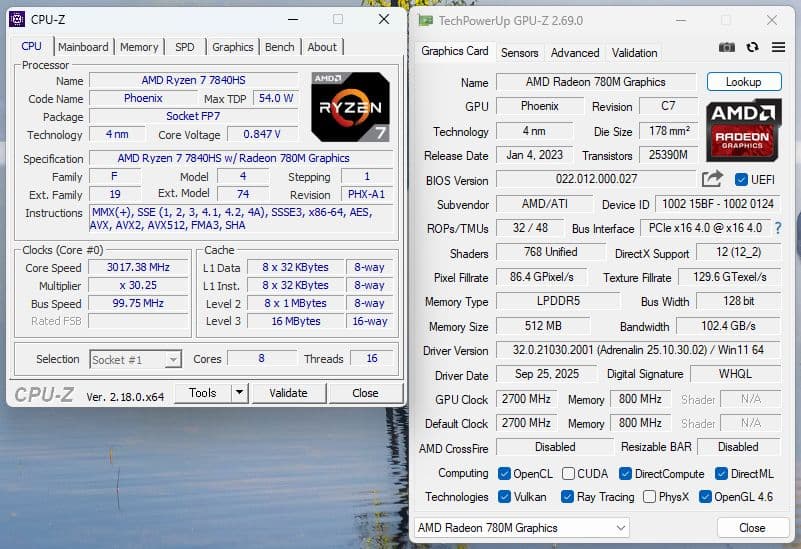Open the Advanced tab in GPU-Z

pos(575,53)
